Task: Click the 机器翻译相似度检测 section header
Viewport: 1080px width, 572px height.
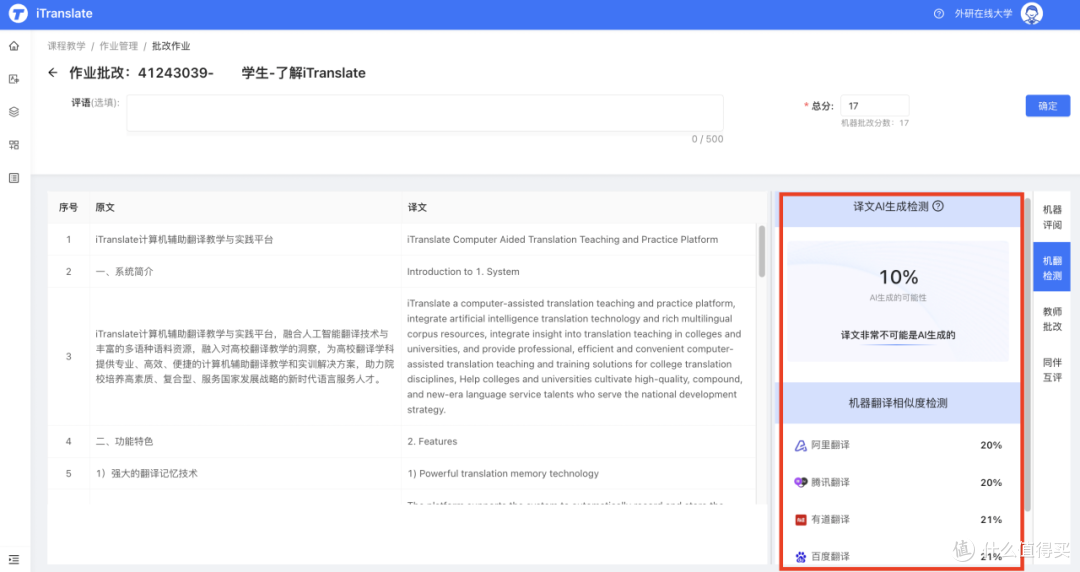Action: coord(898,403)
